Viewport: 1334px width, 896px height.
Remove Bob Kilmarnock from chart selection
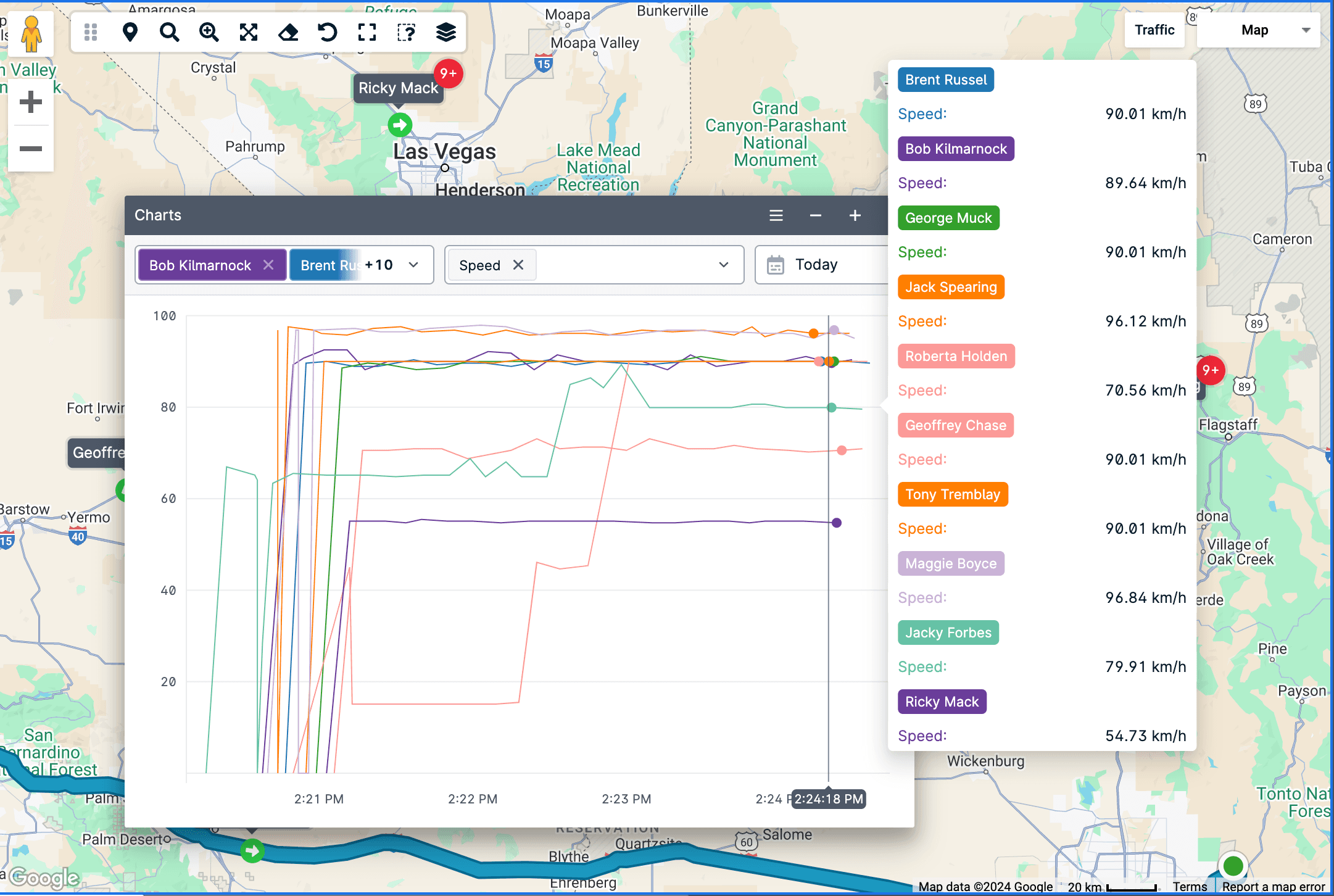268,265
